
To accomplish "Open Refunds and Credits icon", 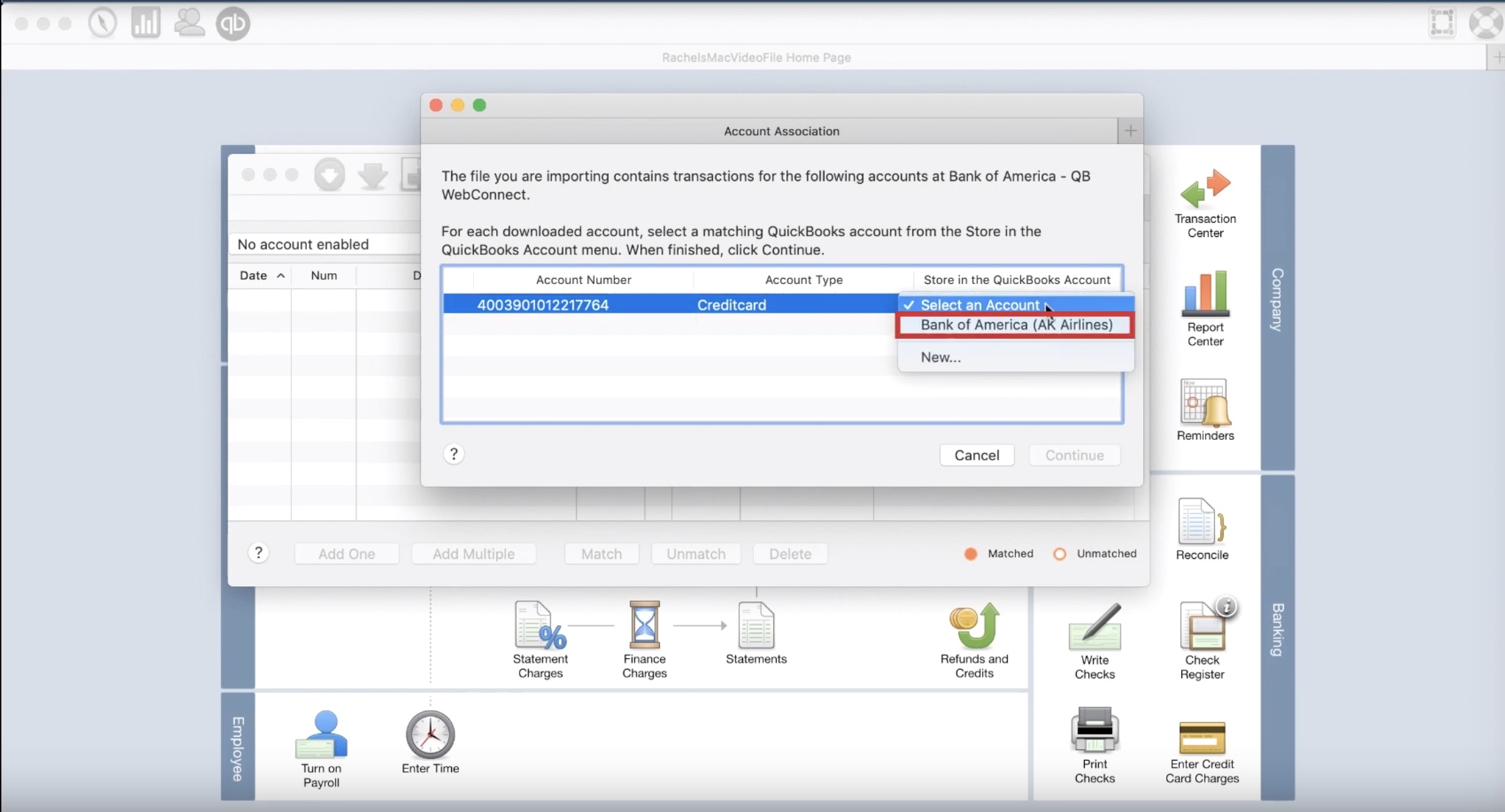I will click(974, 625).
